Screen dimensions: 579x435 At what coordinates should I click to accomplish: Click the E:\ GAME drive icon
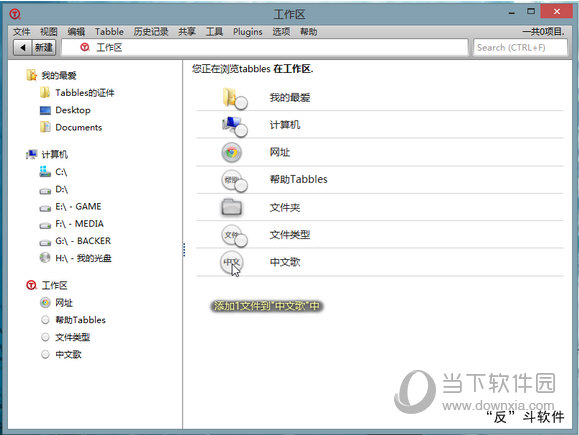tap(45, 208)
